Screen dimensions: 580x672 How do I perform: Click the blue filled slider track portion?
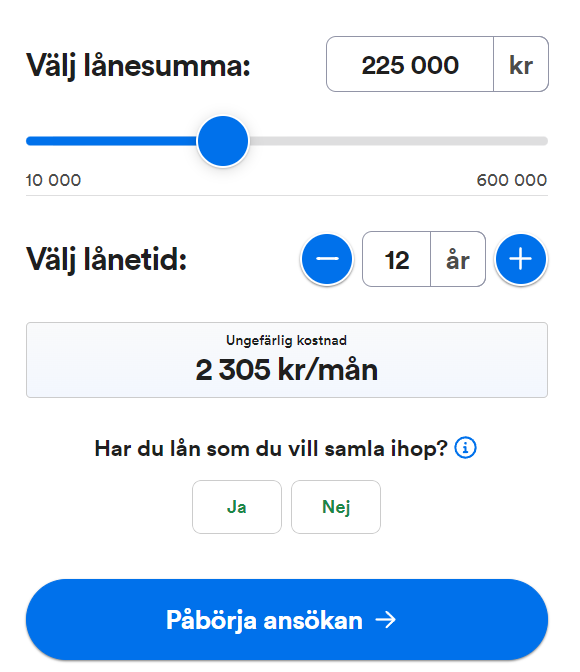click(111, 141)
